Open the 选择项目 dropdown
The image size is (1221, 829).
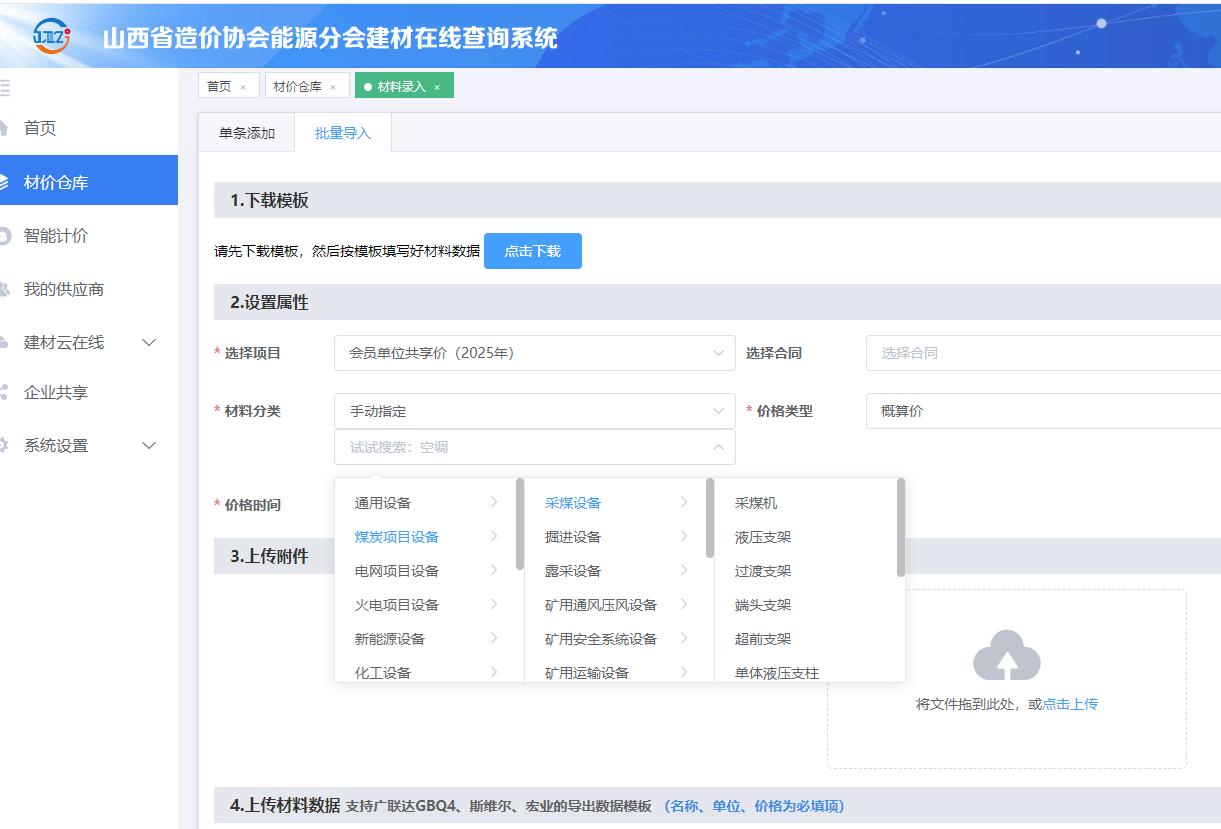click(x=534, y=353)
